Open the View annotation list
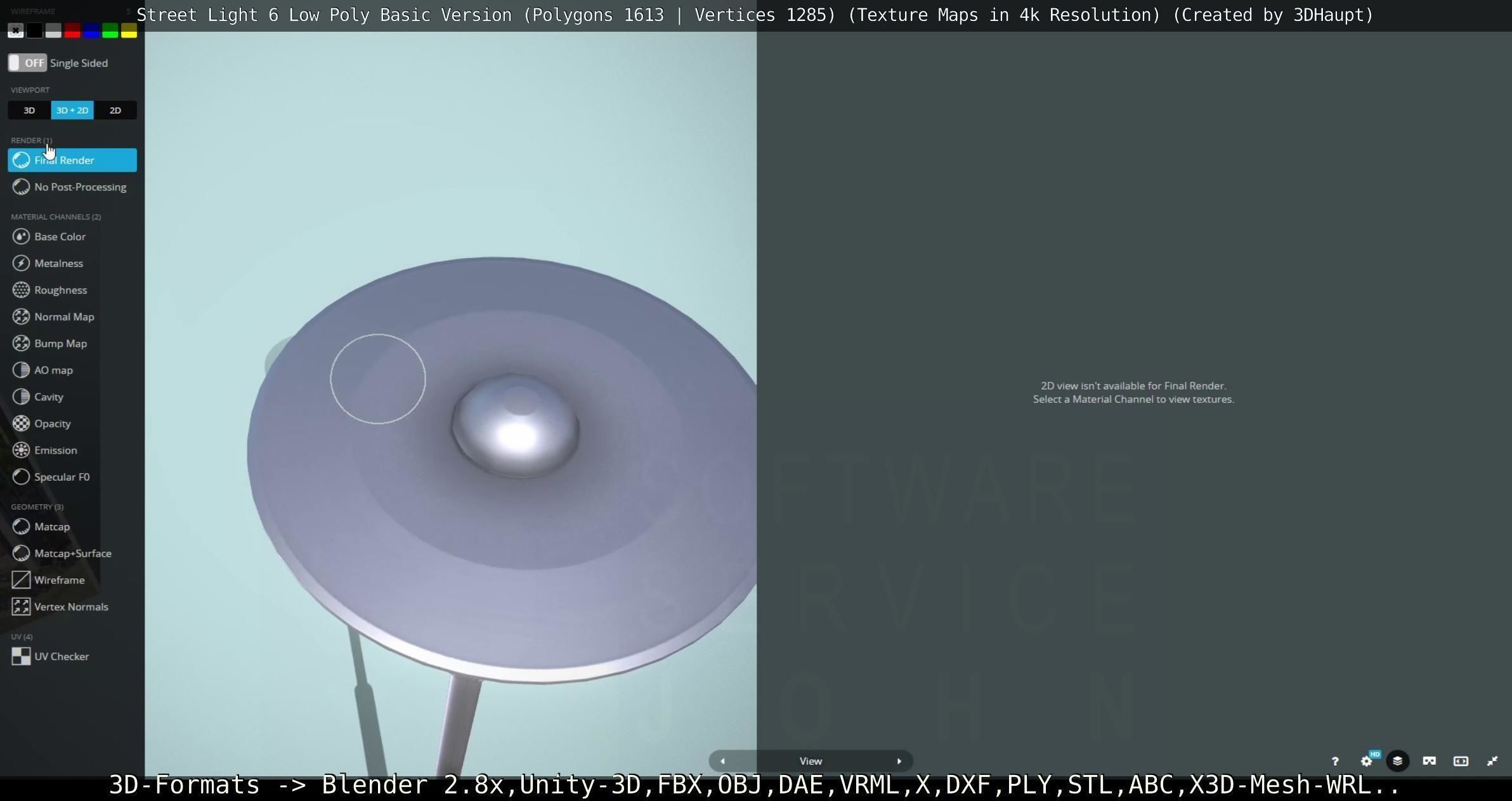This screenshot has width=1512, height=801. (811, 761)
